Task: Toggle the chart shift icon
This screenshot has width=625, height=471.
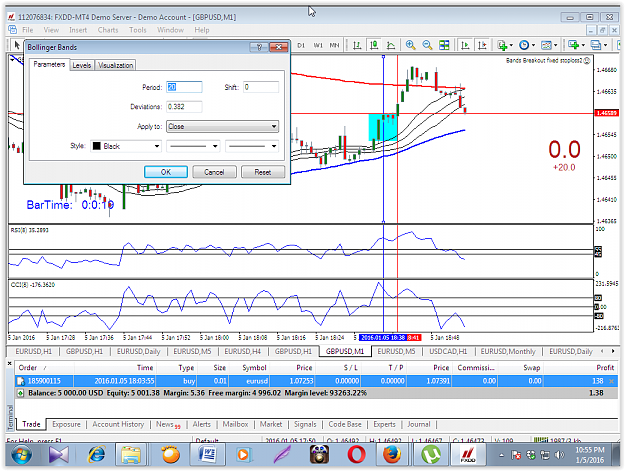Action: pyautogui.click(x=482, y=45)
